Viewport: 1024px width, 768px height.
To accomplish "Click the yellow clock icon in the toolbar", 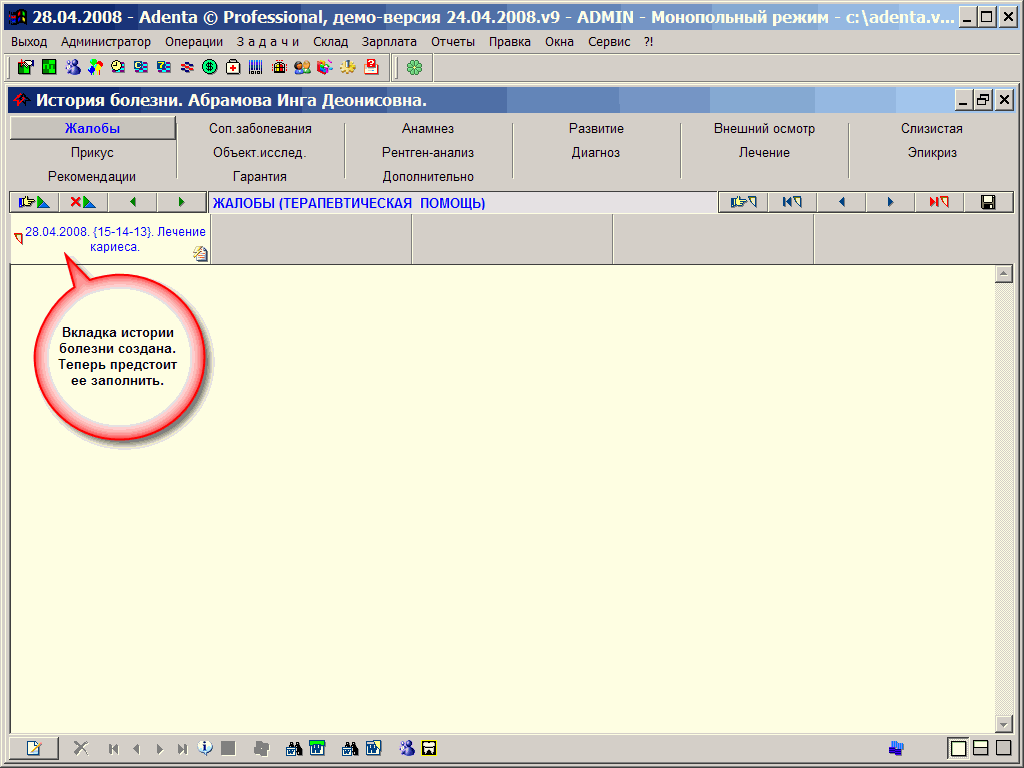I will coord(118,67).
